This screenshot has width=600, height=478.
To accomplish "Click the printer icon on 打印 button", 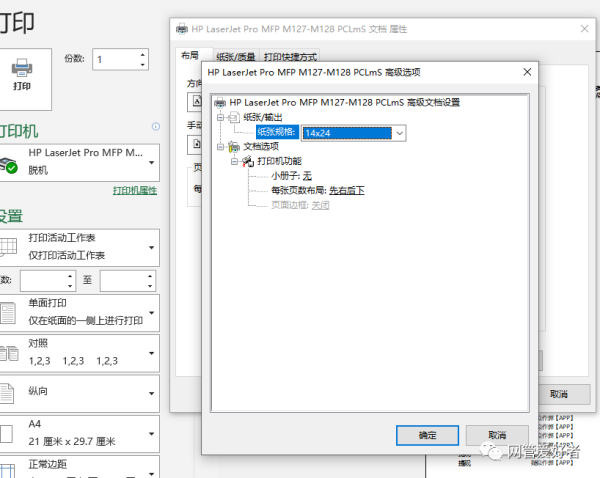I will click(22, 68).
